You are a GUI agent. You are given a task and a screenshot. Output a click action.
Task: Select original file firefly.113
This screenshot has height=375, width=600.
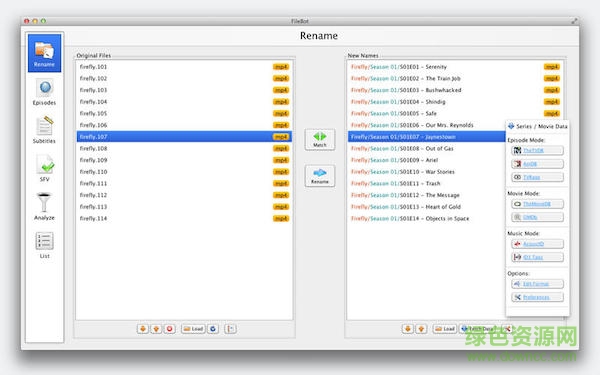coord(184,207)
